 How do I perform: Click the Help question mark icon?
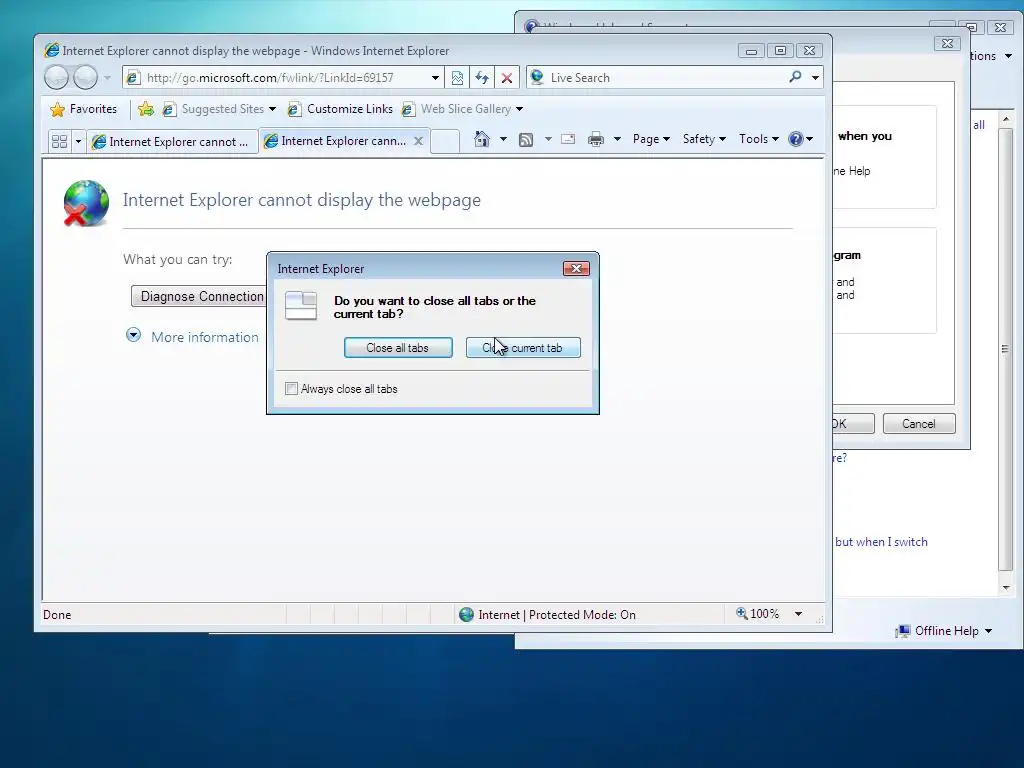coord(795,139)
